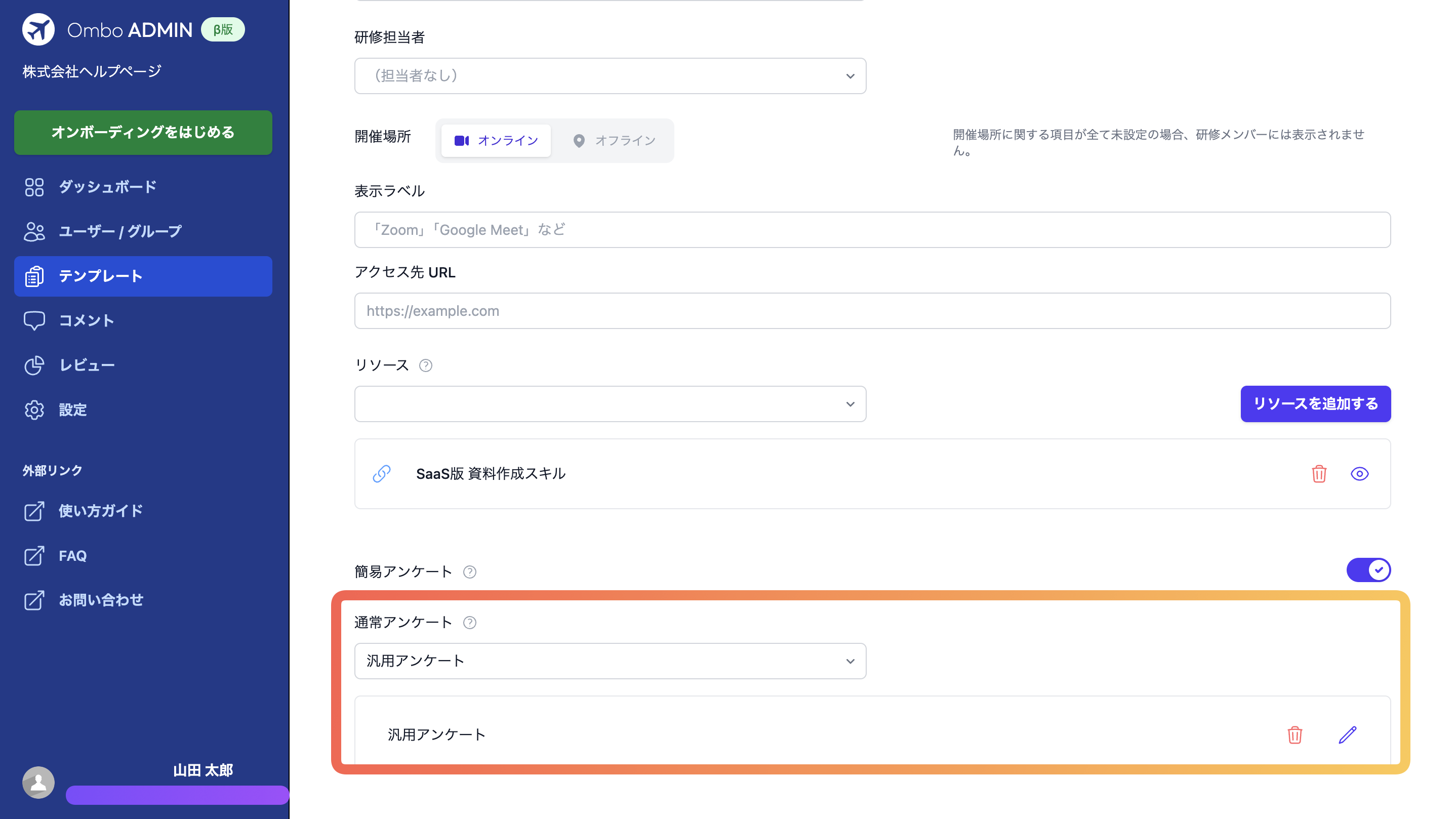
Task: Click the テンプレート clipboard icon
Action: coord(34,276)
